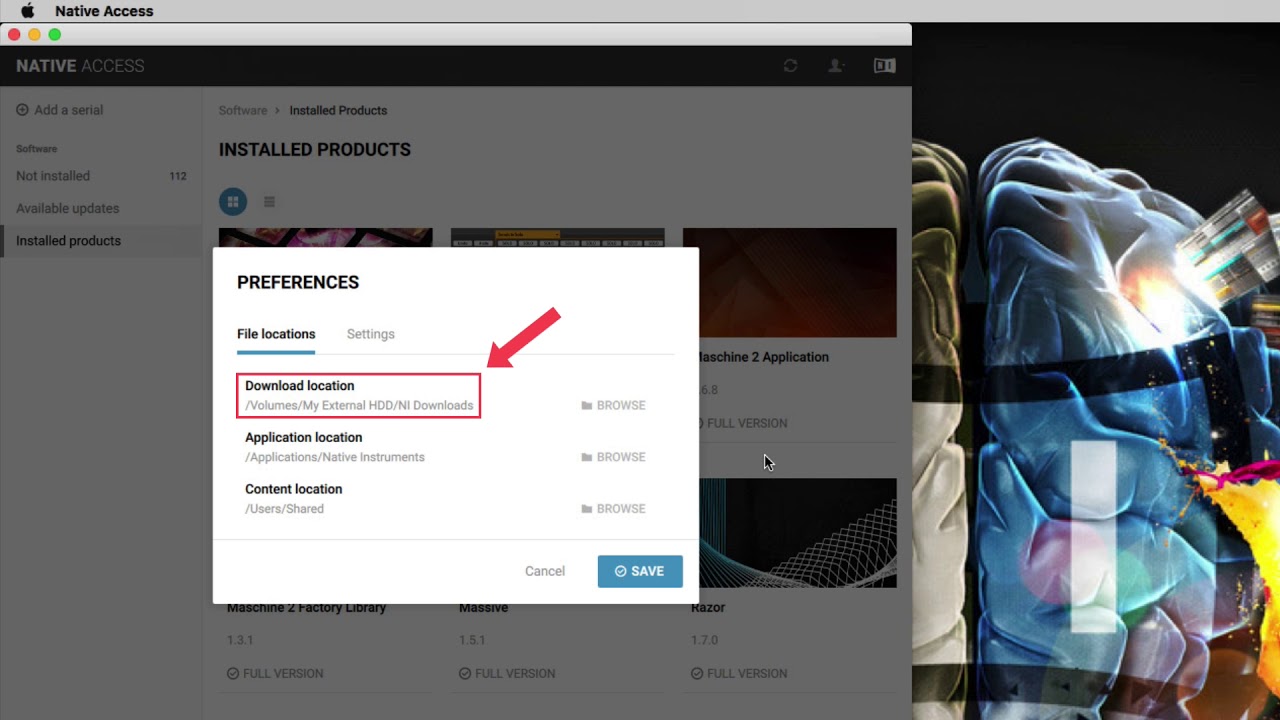This screenshot has width=1280, height=720.
Task: Click Full Version label under Razor
Action: coord(739,673)
